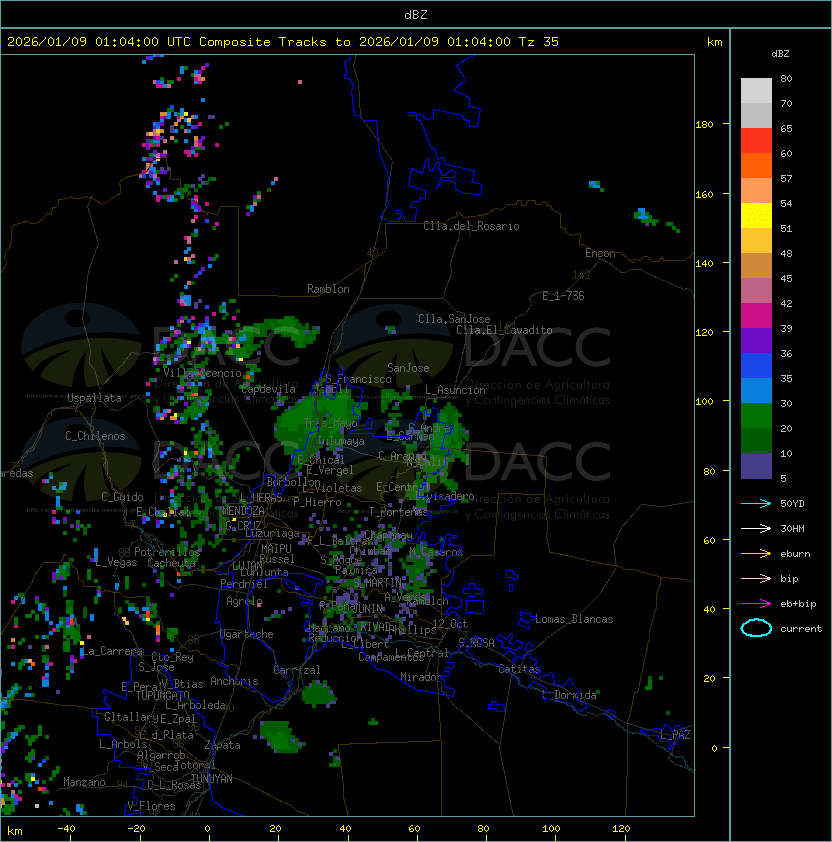Click the L_Dormida place label

(569, 695)
